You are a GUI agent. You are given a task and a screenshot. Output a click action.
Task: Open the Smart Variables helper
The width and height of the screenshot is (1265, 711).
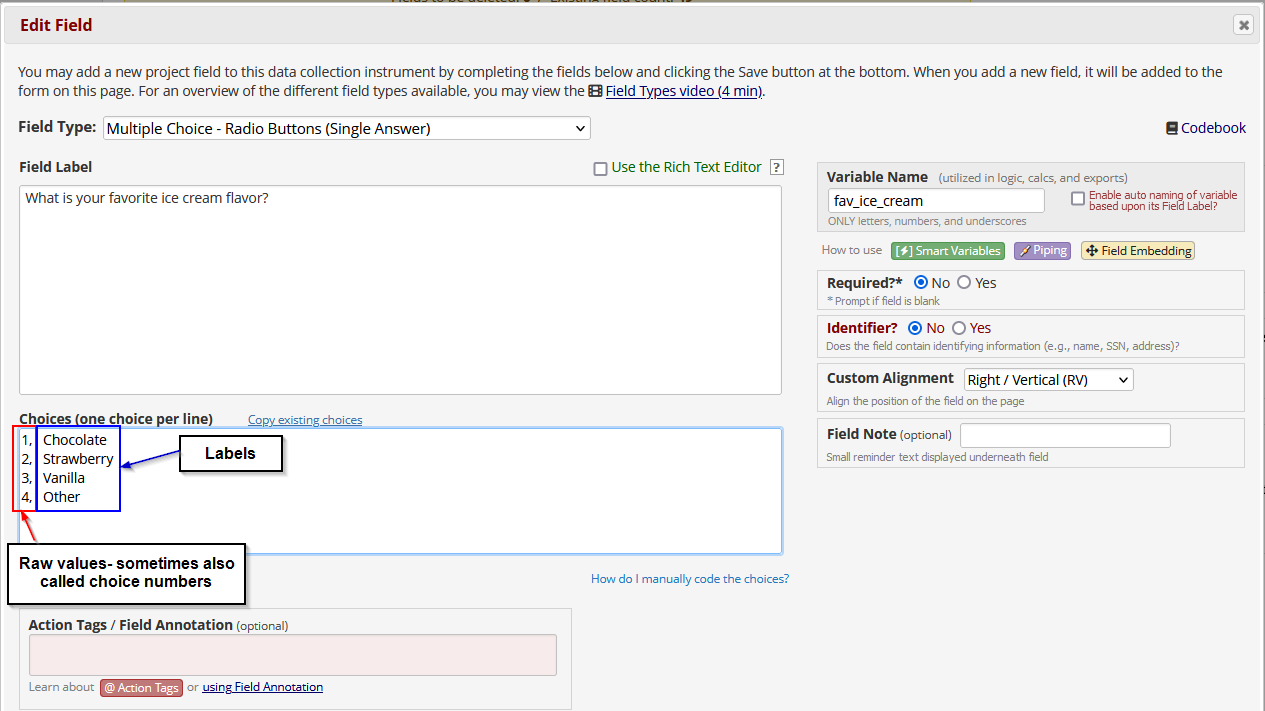pyautogui.click(x=947, y=251)
